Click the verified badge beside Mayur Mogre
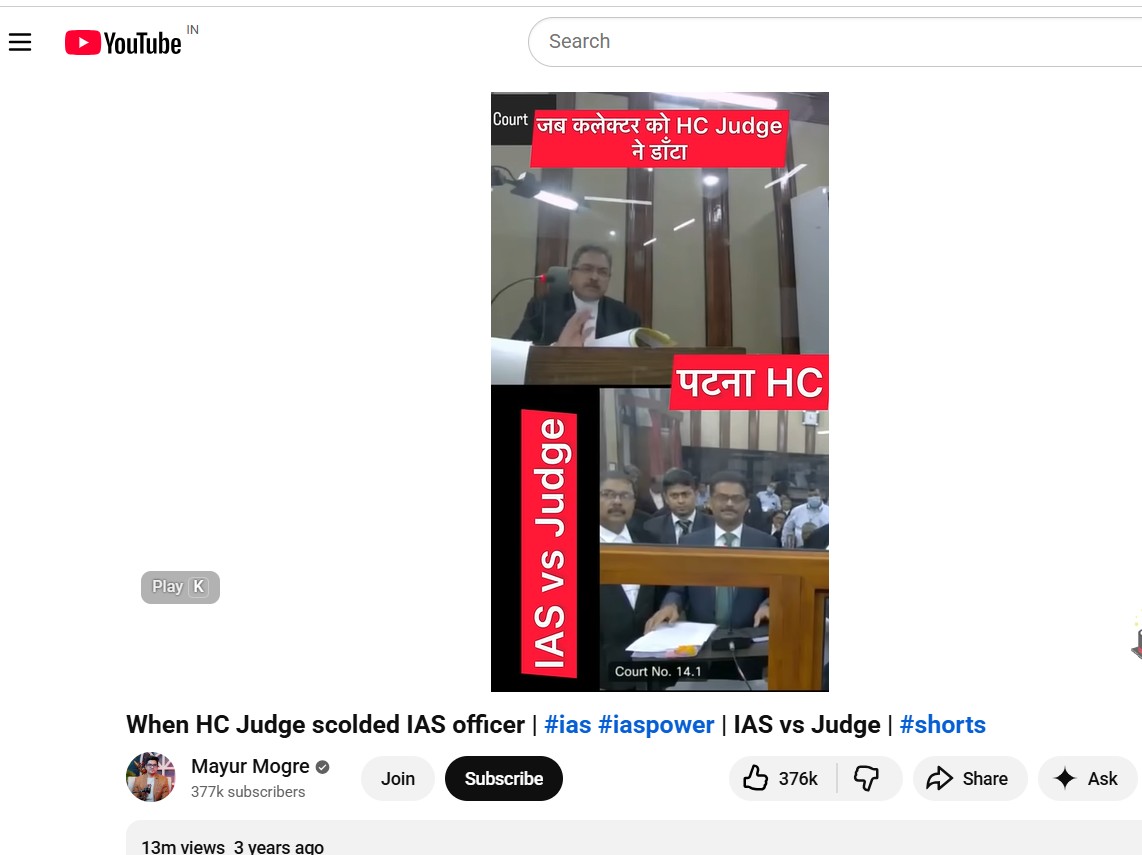 pos(322,767)
